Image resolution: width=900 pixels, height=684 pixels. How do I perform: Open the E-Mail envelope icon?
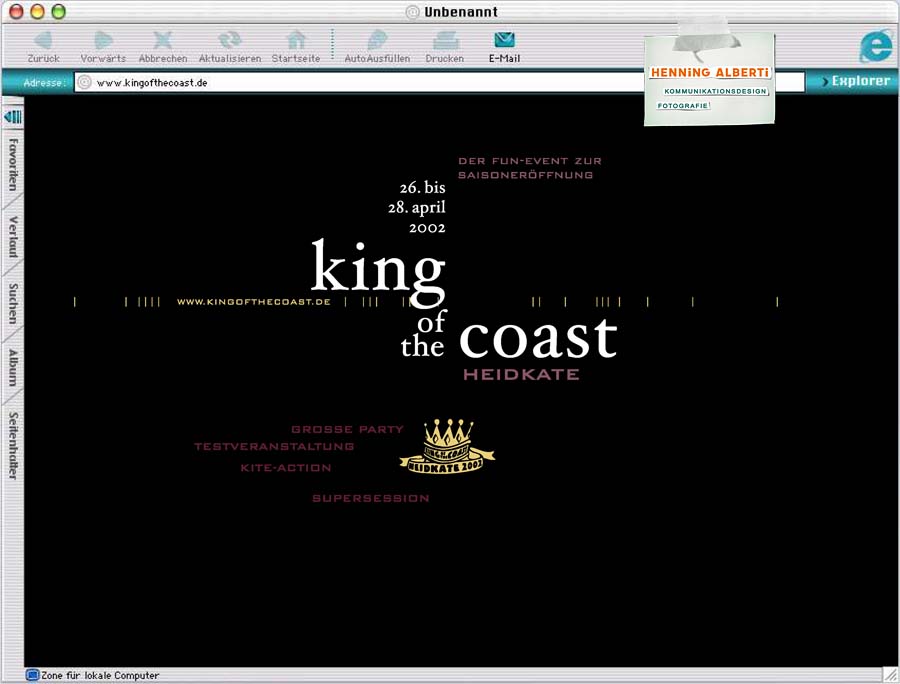coord(504,40)
